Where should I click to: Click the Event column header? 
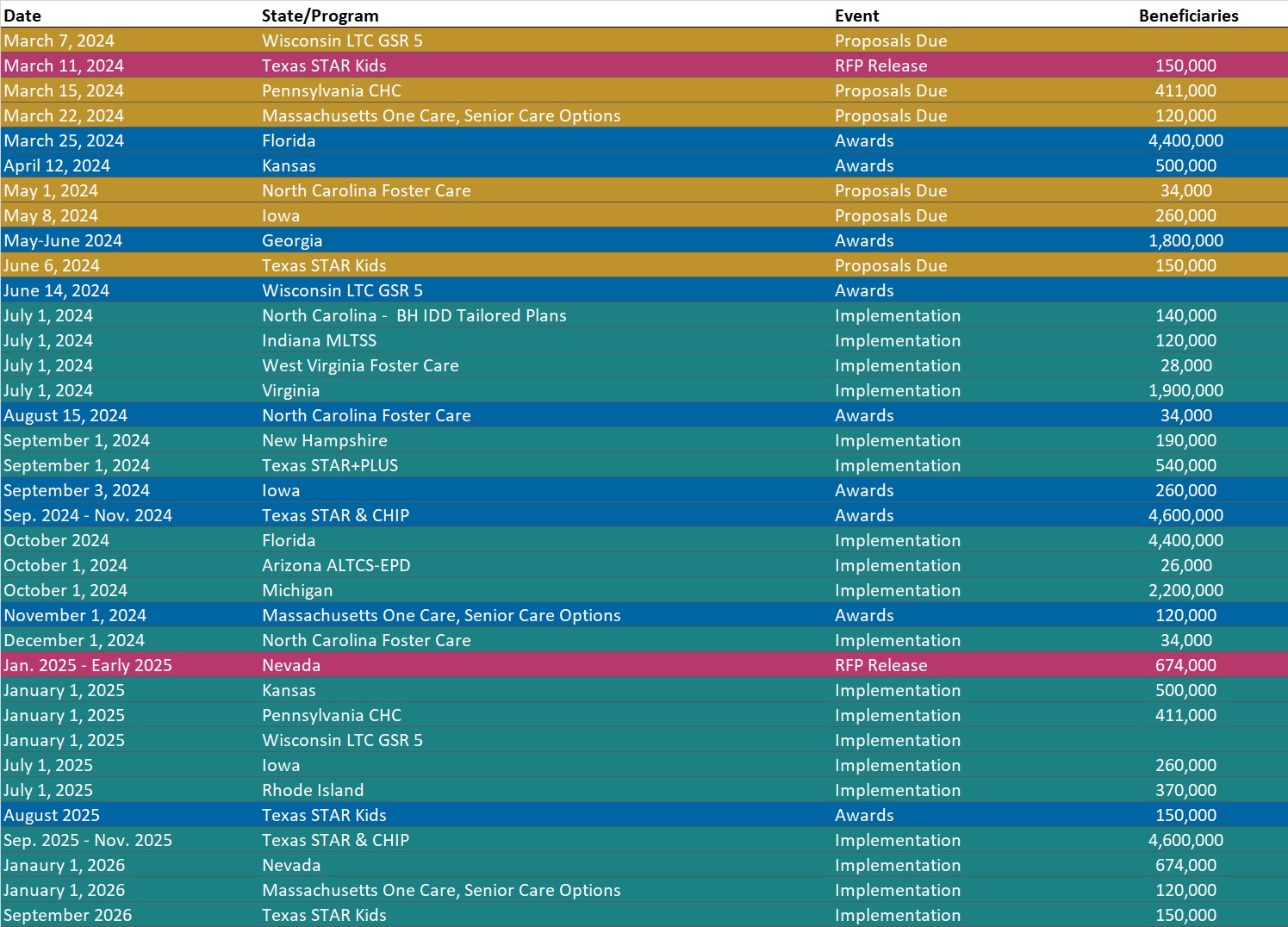pos(856,16)
